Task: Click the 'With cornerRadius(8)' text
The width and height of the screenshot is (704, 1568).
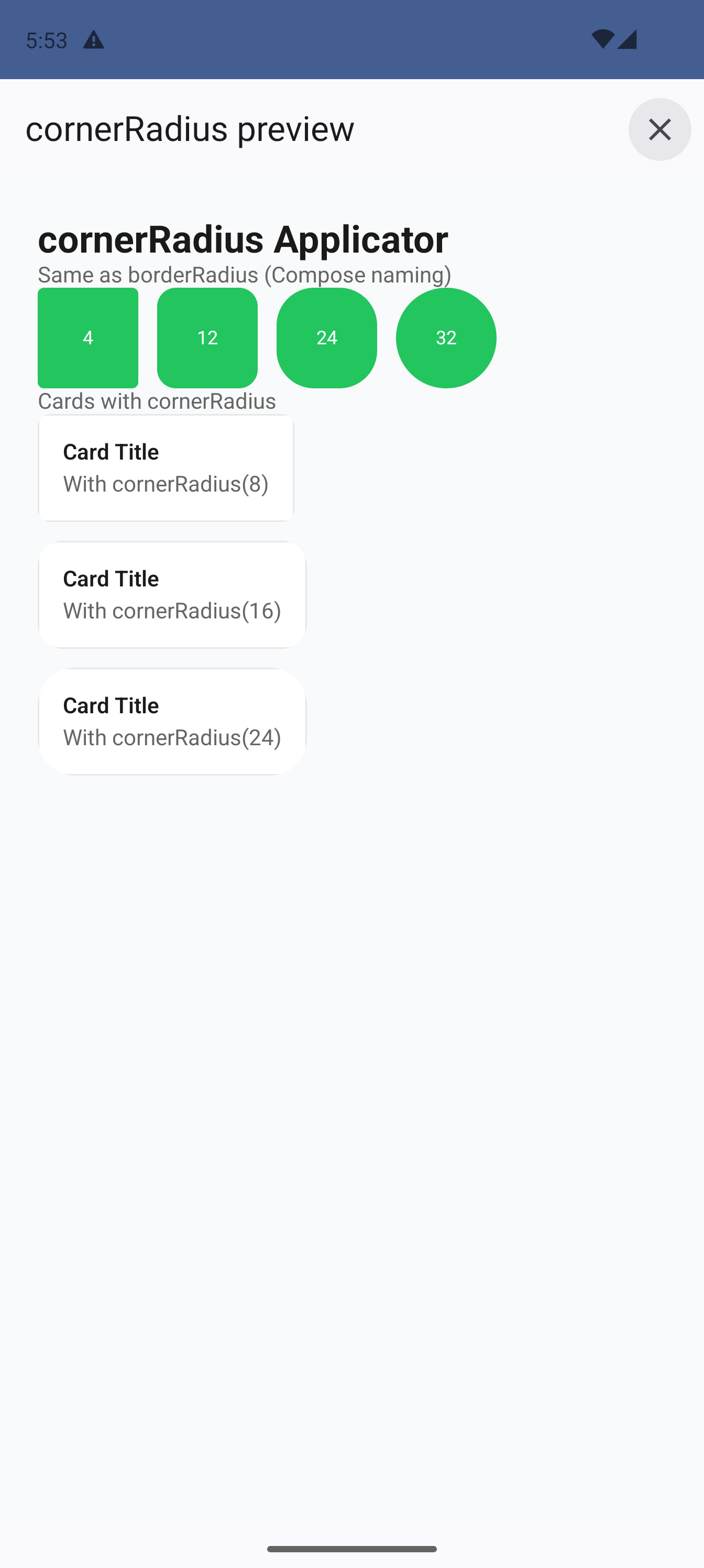Action: (166, 484)
